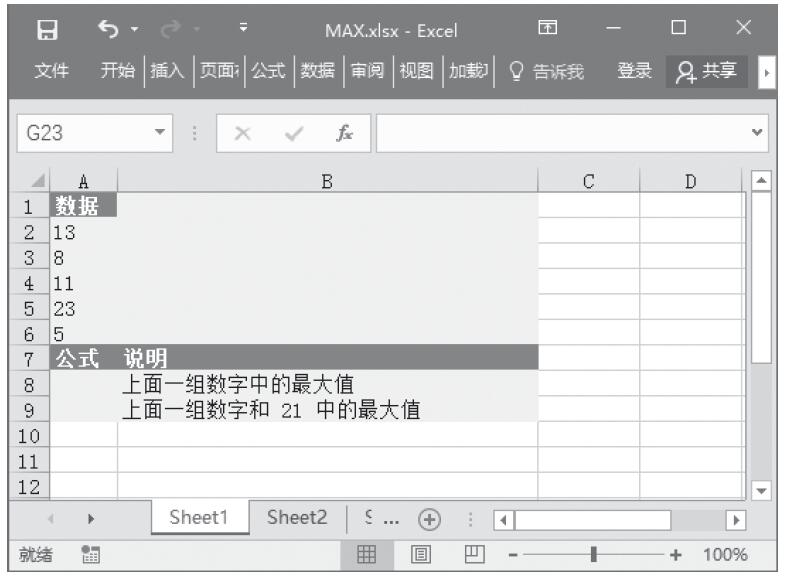Click the zoom slider handle

(595, 554)
